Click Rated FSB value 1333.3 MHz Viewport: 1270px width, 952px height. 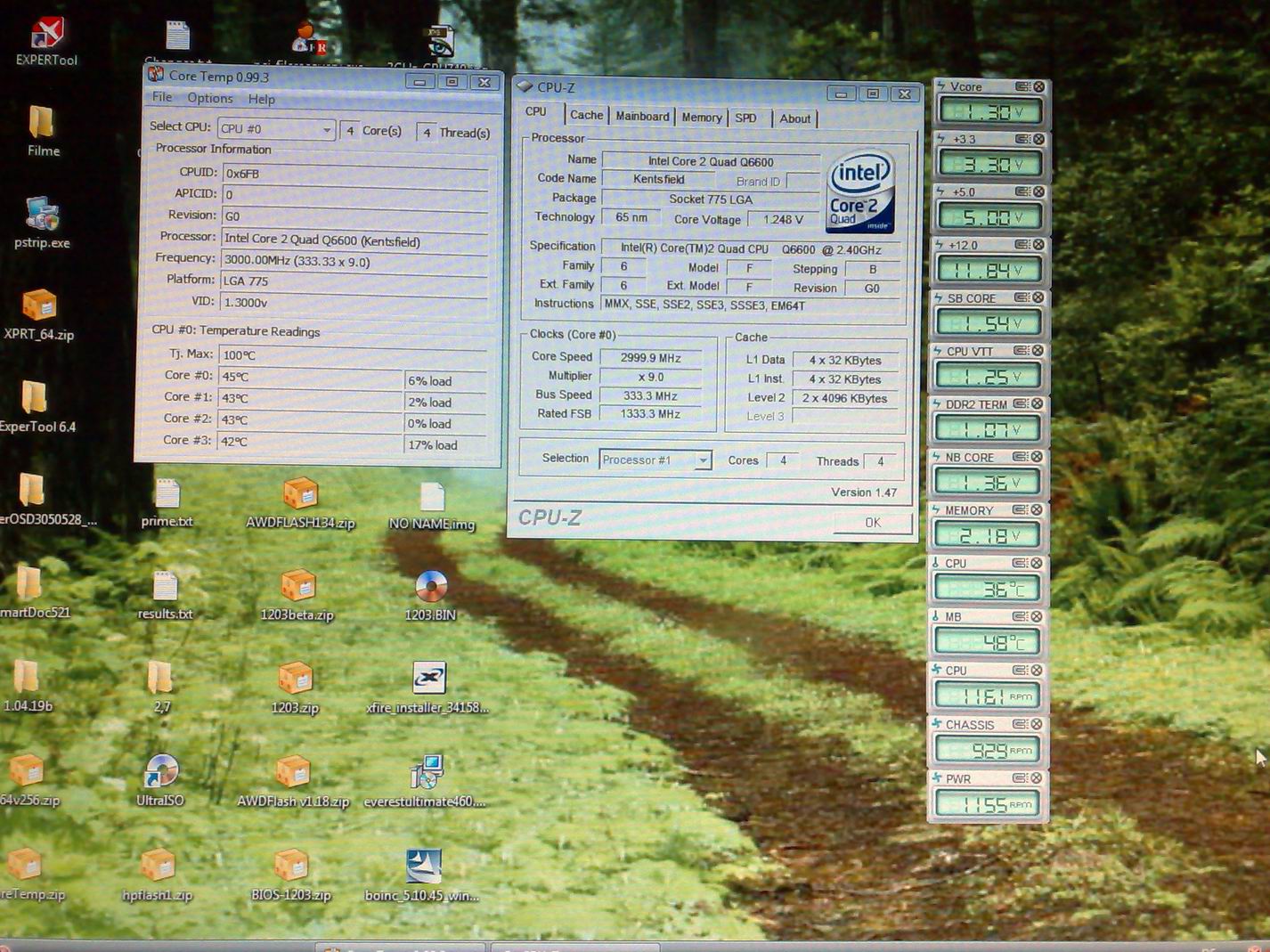650,414
